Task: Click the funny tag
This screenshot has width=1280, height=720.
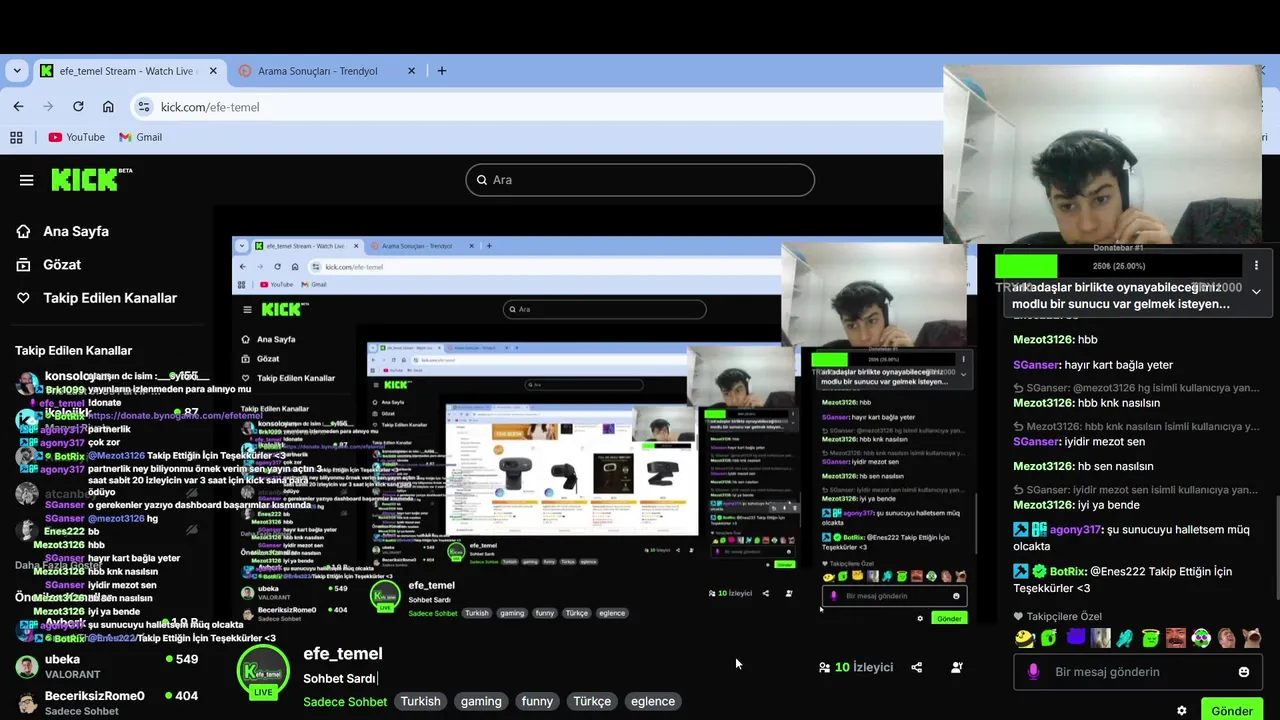Action: 537,701
